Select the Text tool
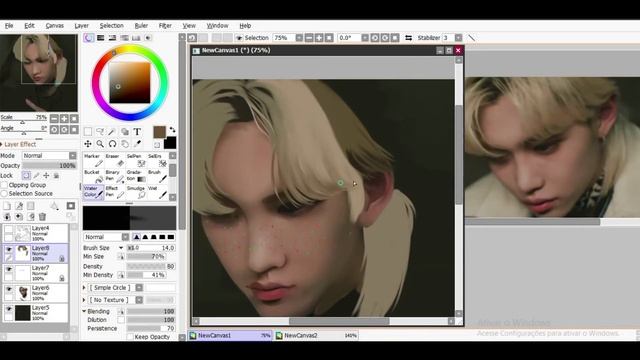The image size is (640, 360). (137, 131)
